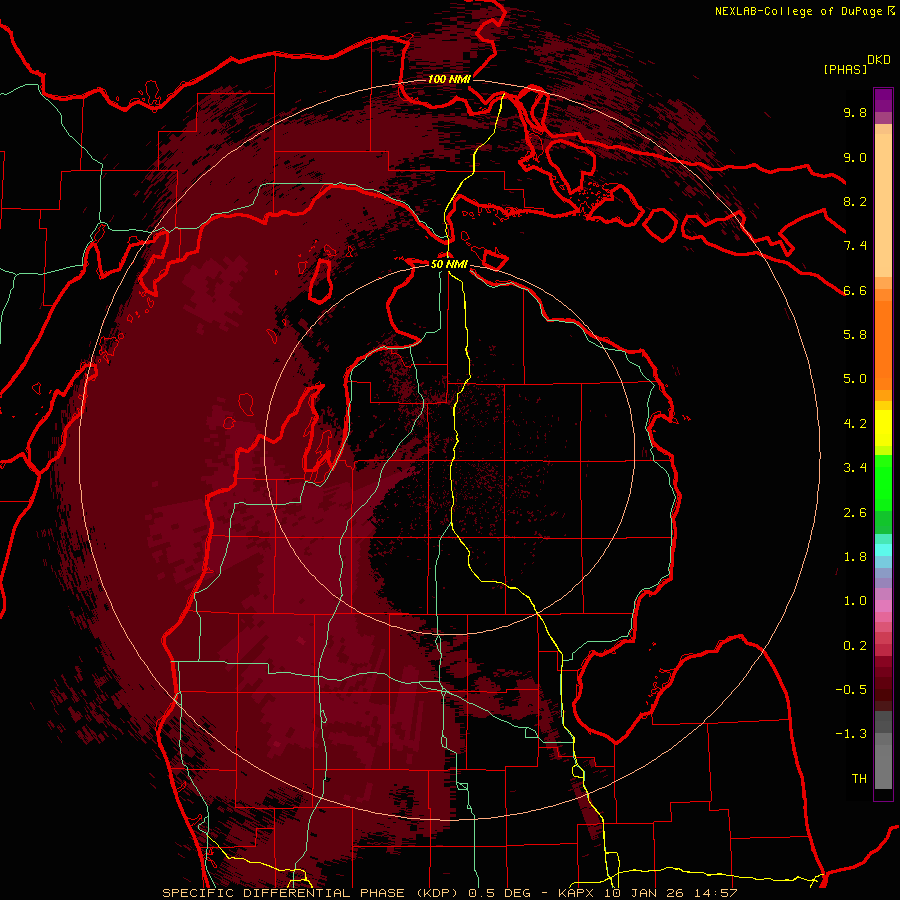Select the 3.4 legend value
Viewport: 900px width, 900px height.
[x=855, y=468]
